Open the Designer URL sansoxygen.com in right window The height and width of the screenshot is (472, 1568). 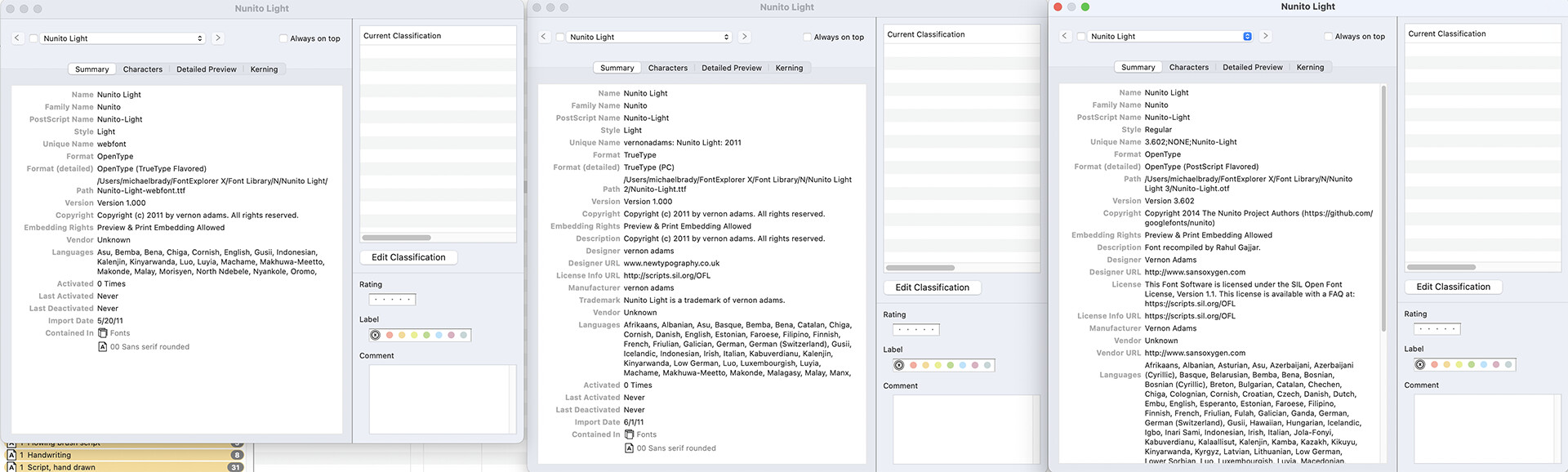click(x=1195, y=272)
